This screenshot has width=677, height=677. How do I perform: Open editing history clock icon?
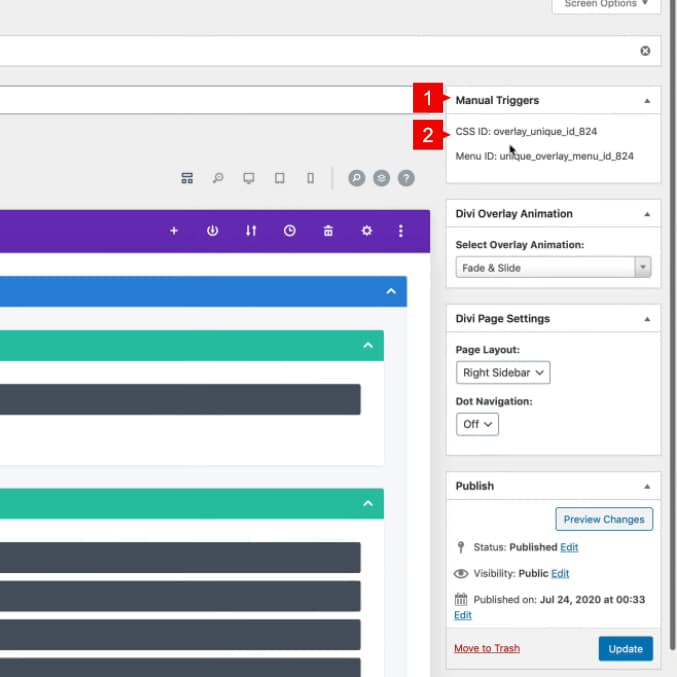[289, 231]
